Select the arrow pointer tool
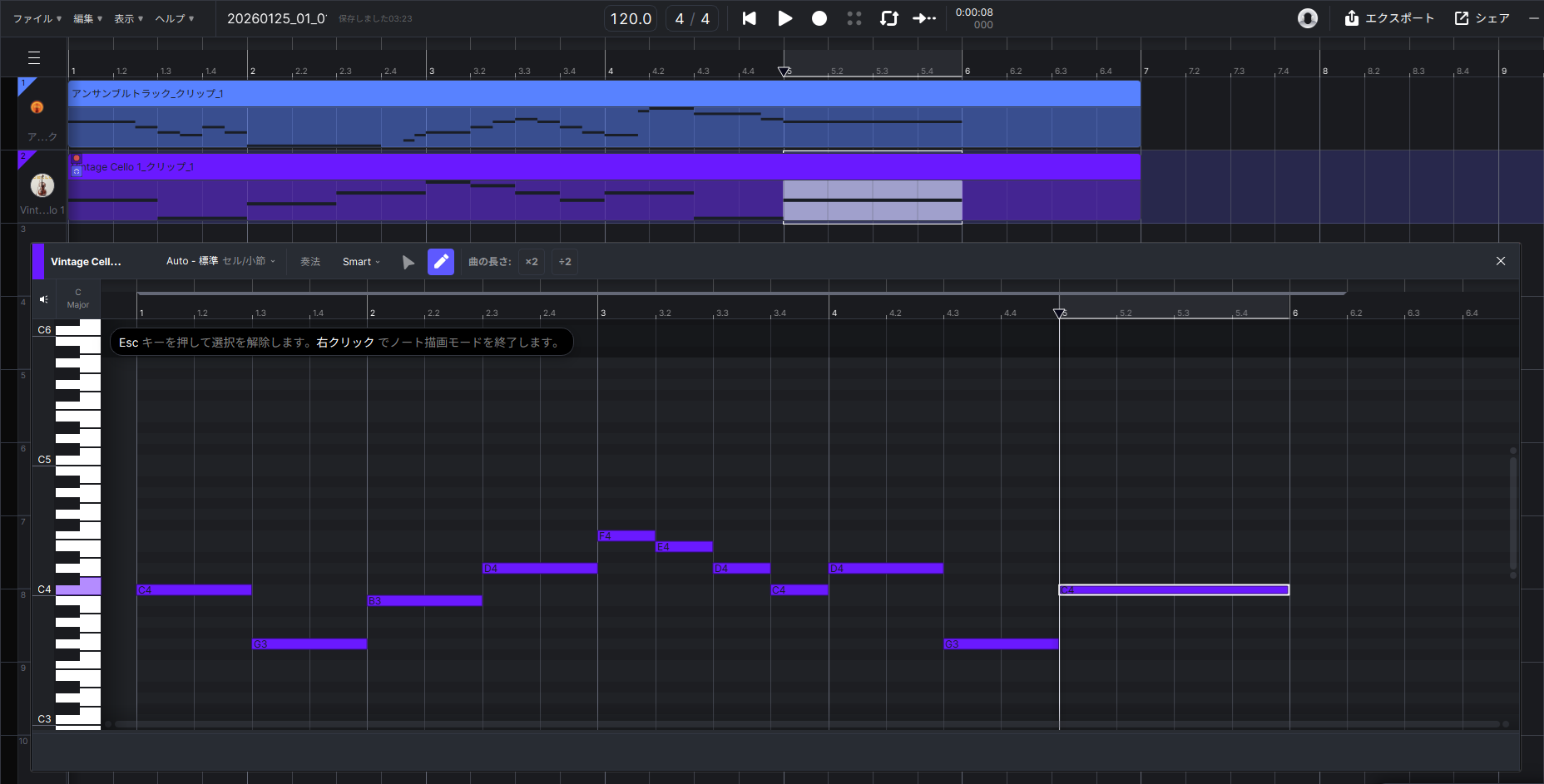This screenshot has width=1544, height=784. tap(408, 262)
